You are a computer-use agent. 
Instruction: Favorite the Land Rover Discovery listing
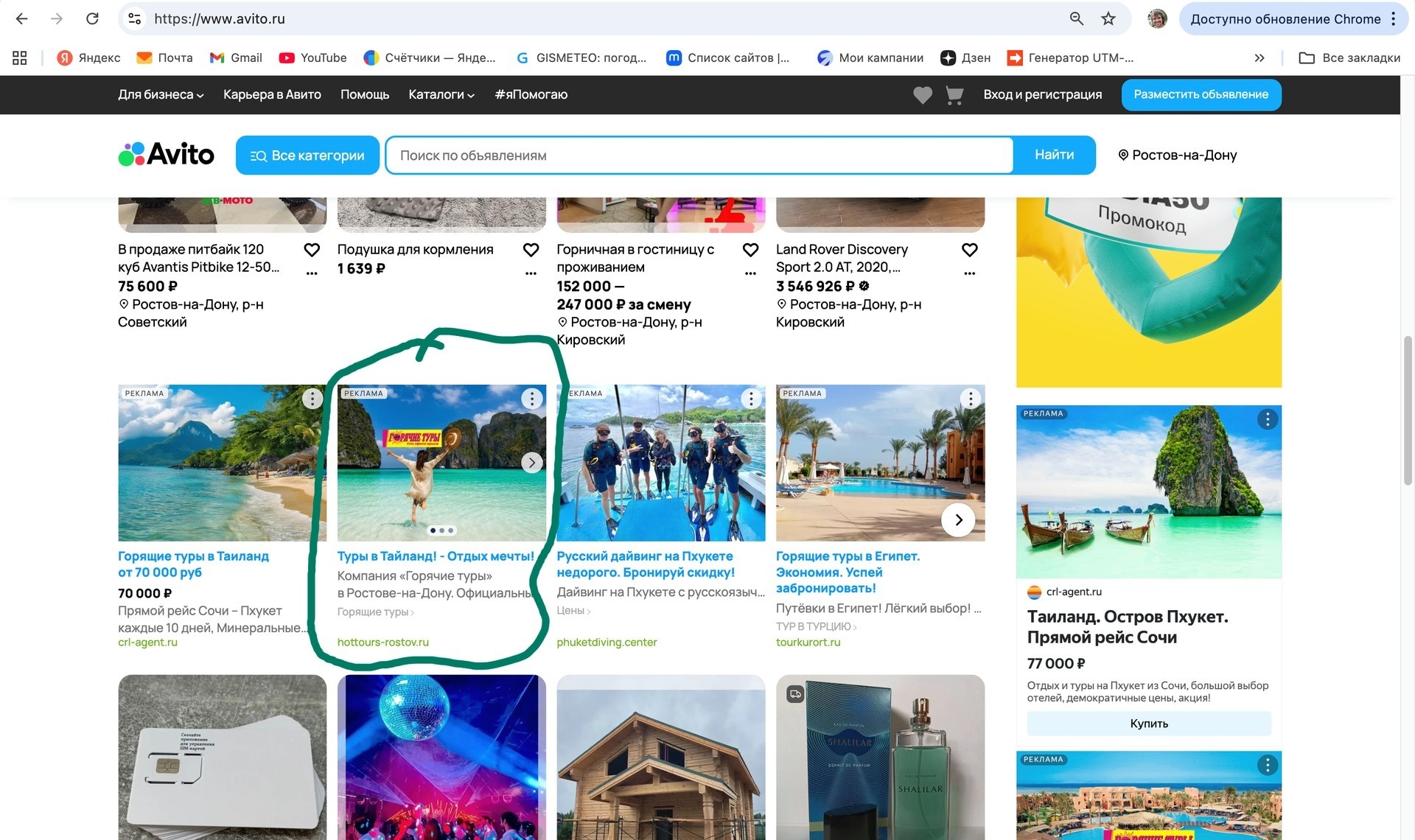969,251
